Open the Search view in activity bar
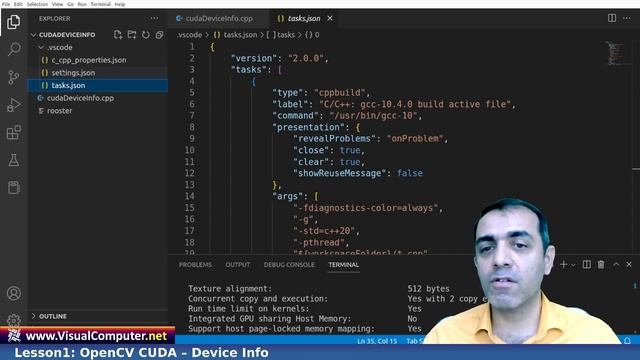 [13, 49]
